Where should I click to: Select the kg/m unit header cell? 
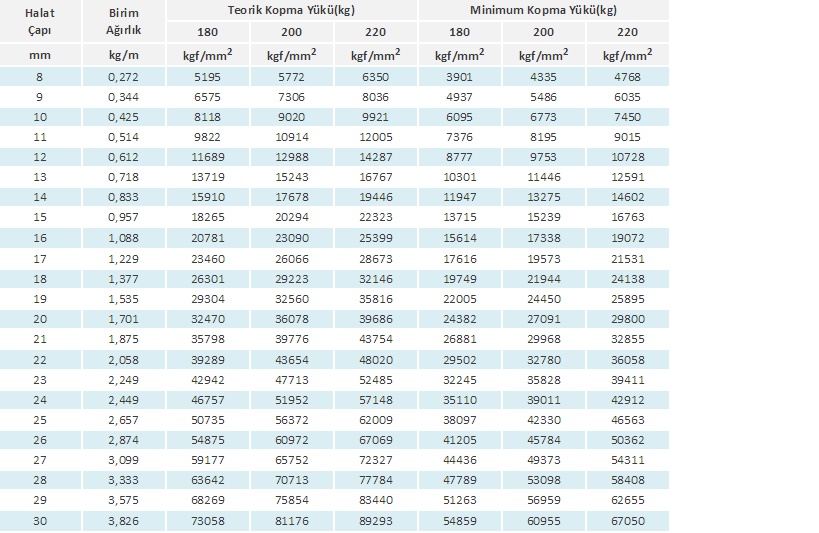click(x=124, y=55)
